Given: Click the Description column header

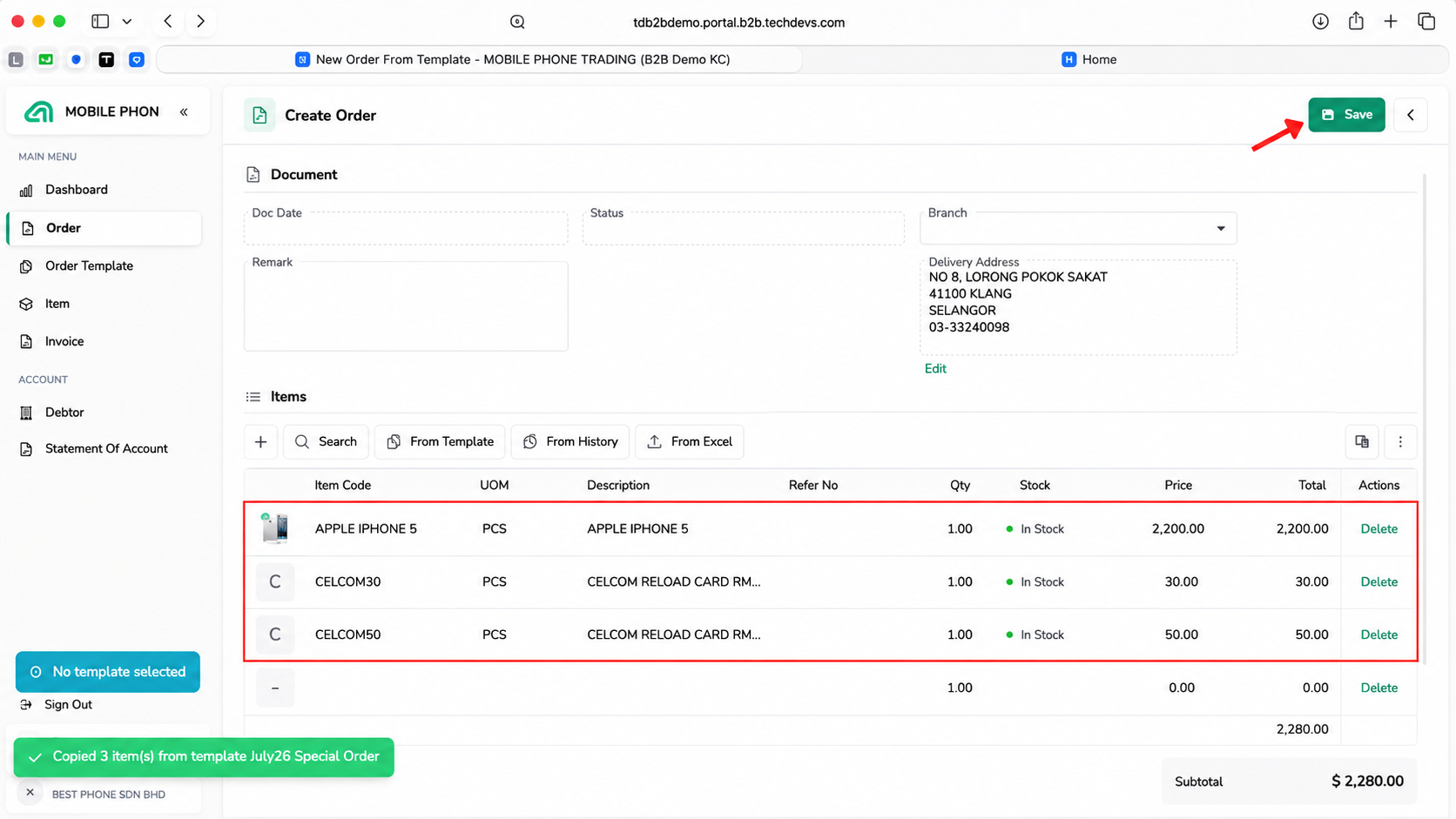Looking at the screenshot, I should pyautogui.click(x=618, y=486).
